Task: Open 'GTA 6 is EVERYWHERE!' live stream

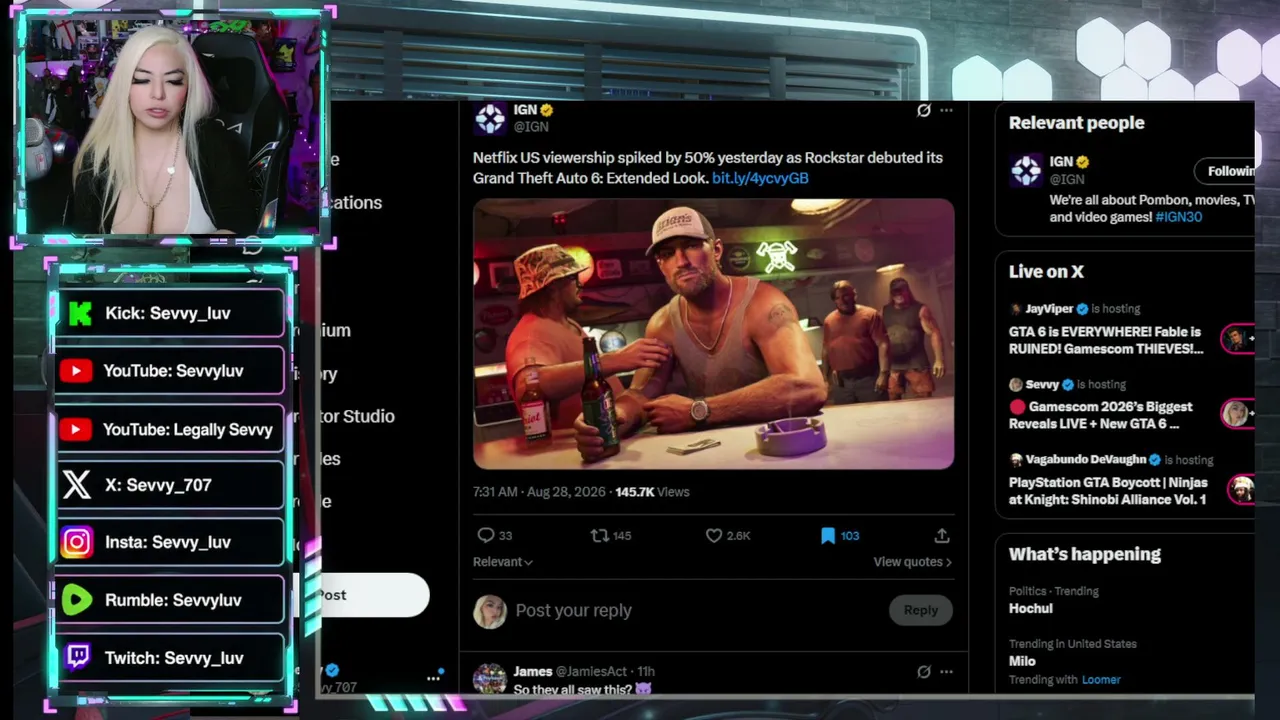Action: pos(1106,340)
